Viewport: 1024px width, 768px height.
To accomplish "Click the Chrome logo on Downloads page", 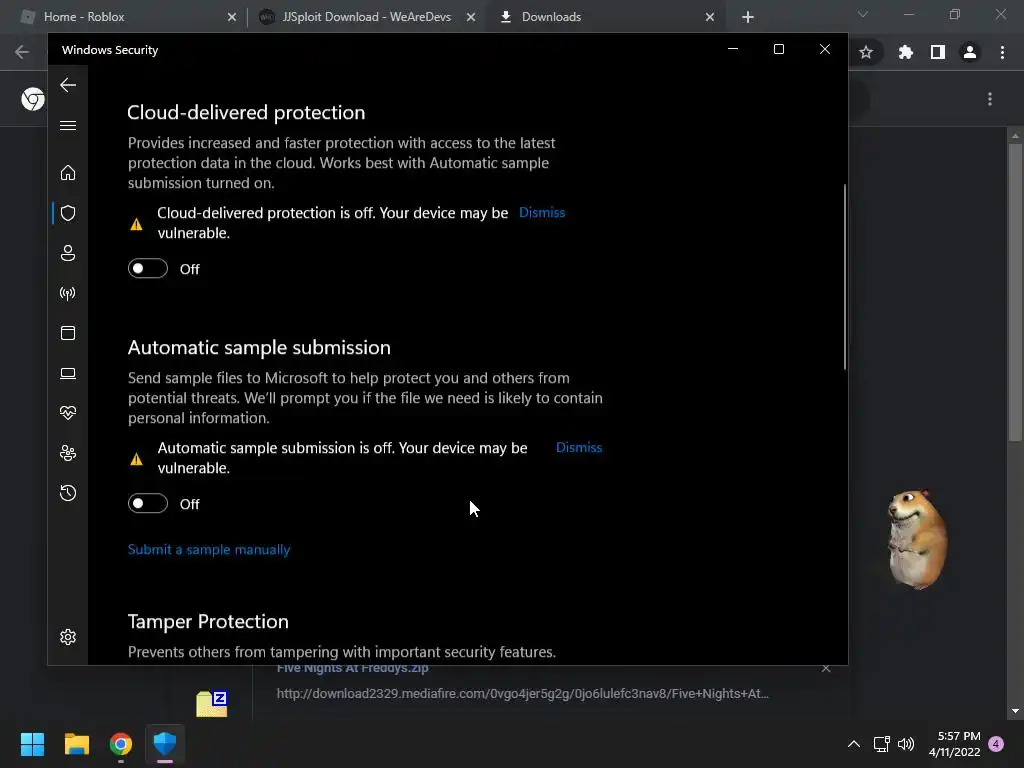I will point(33,99).
